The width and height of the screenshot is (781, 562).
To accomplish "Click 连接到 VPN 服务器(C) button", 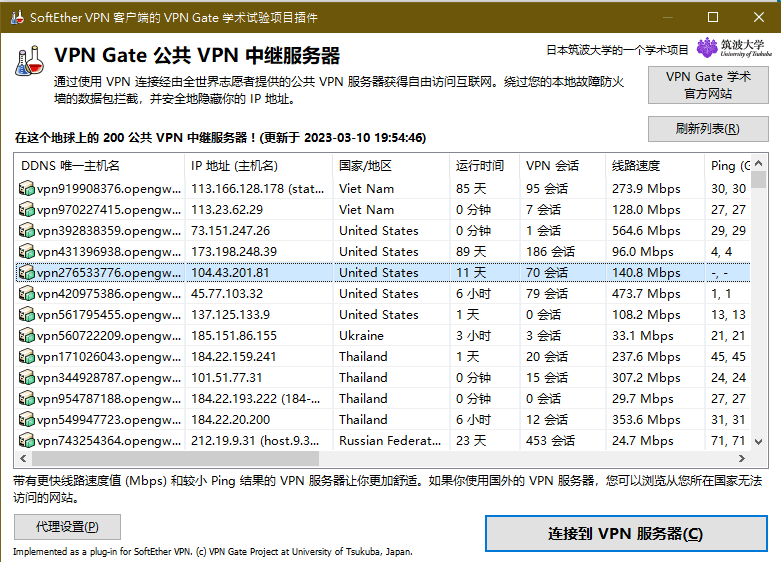I will tap(626, 534).
